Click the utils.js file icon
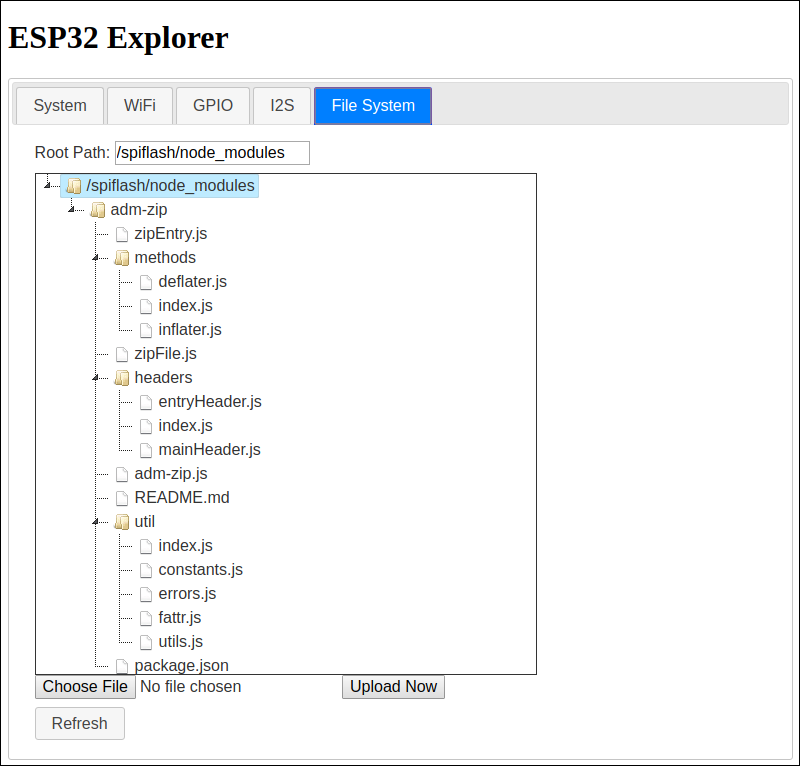This screenshot has height=766, width=800. point(146,642)
